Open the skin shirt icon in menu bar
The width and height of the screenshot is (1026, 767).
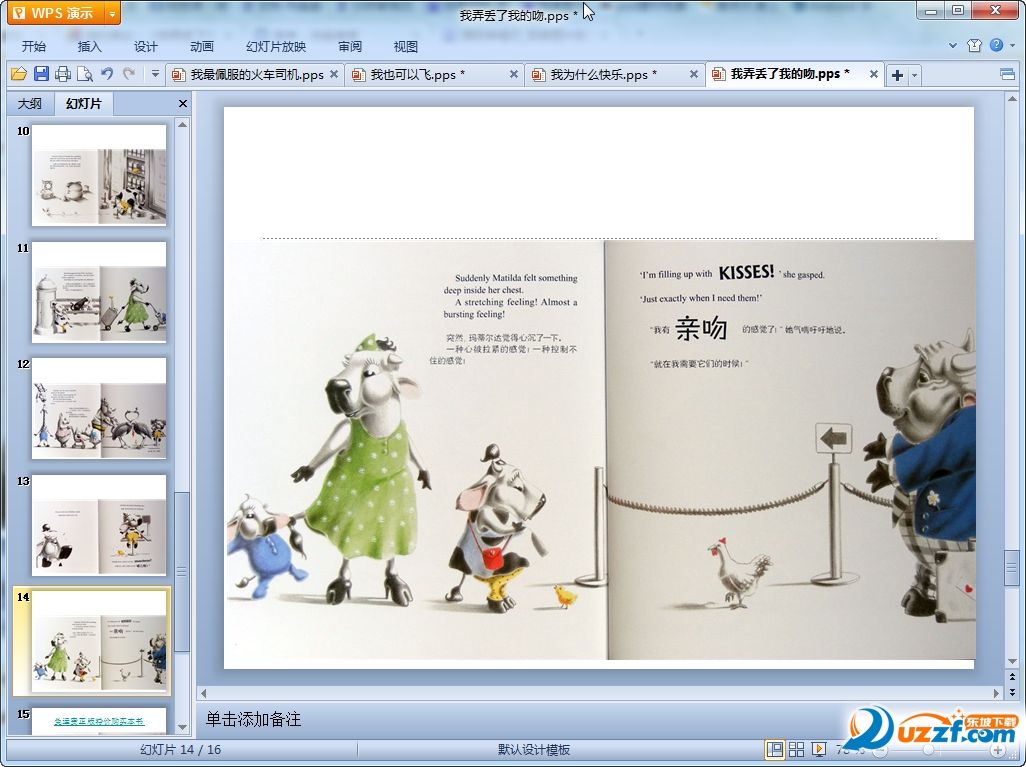coord(974,45)
